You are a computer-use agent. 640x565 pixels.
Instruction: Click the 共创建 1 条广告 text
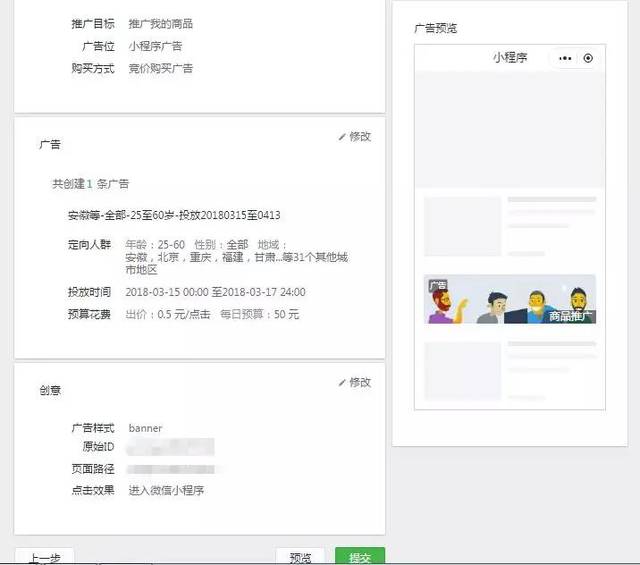click(x=90, y=184)
